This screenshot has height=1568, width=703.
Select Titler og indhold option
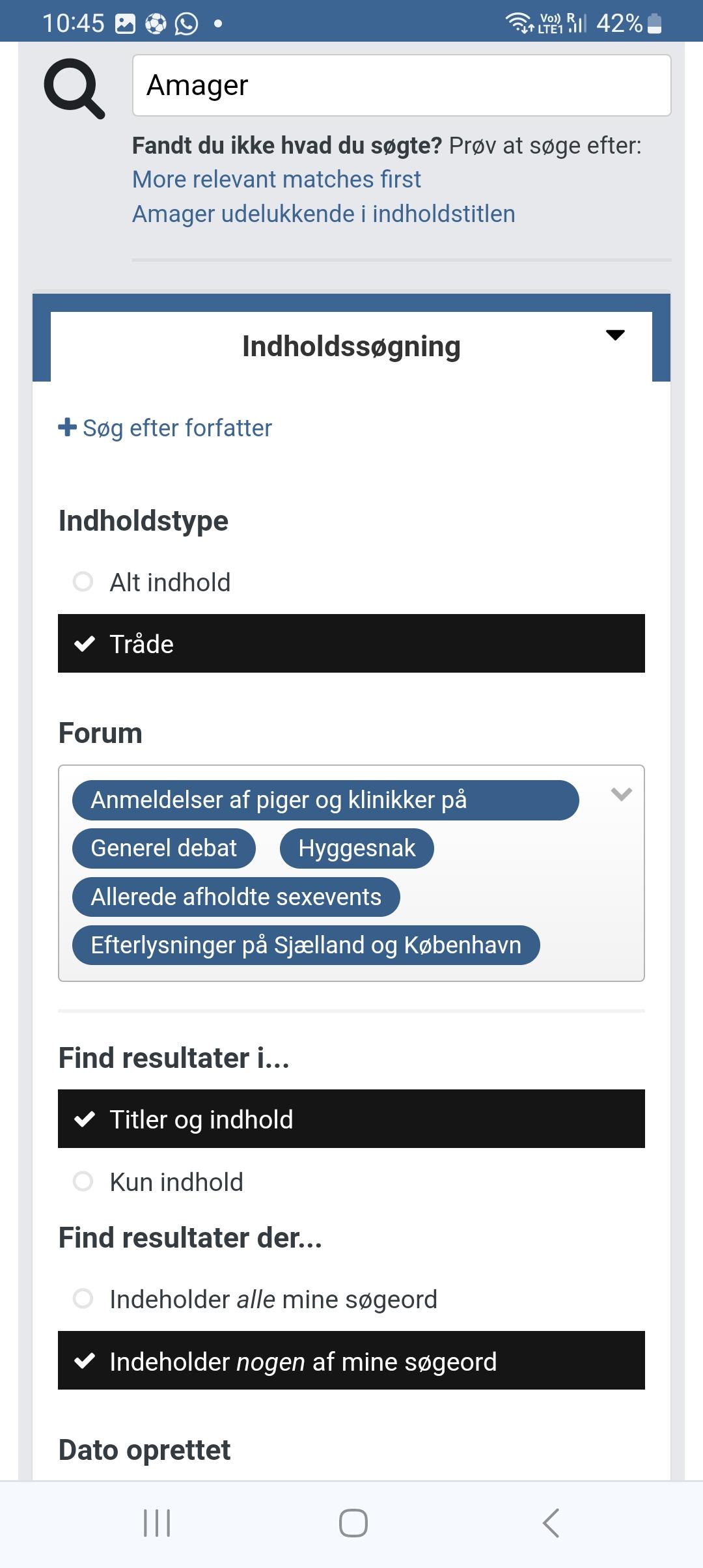[x=351, y=1119]
